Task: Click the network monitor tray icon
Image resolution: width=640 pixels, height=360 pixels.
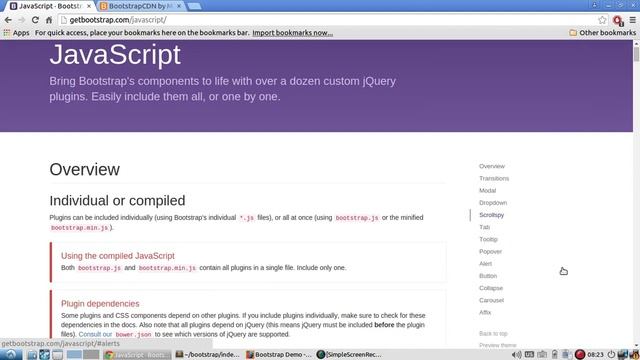Action: 622,355
